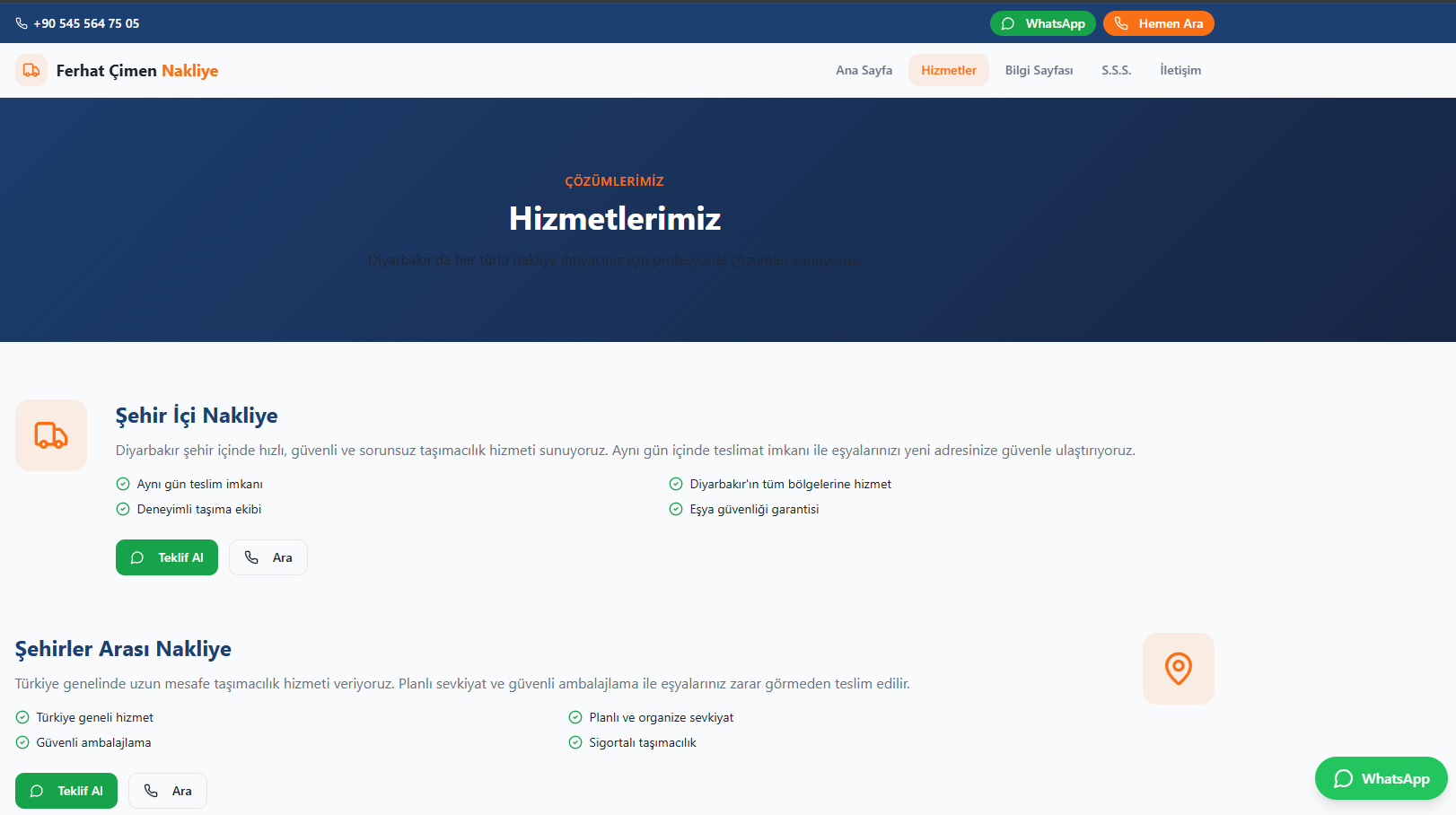Click Ara button under Şehir İçi Nakliye
Viewport: 1456px width, 815px height.
click(x=268, y=557)
